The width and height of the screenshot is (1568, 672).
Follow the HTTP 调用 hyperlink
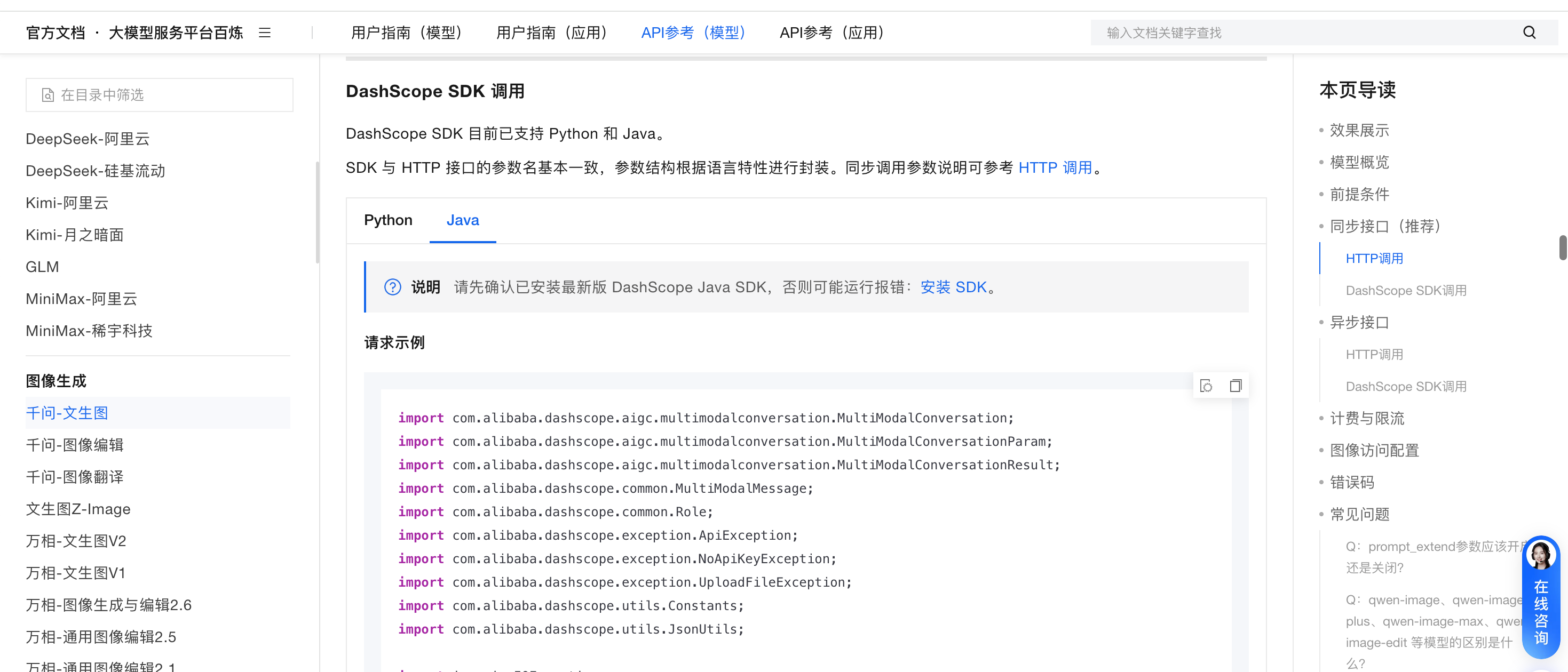click(x=1055, y=168)
